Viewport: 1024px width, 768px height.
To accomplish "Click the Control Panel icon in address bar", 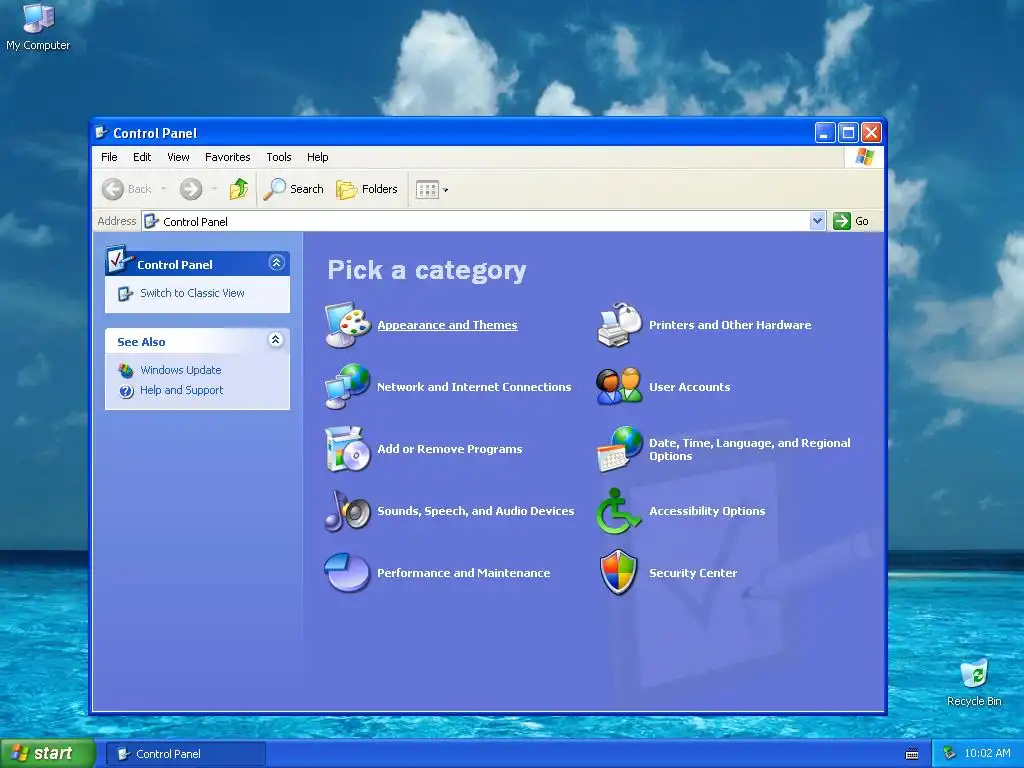I will point(152,221).
